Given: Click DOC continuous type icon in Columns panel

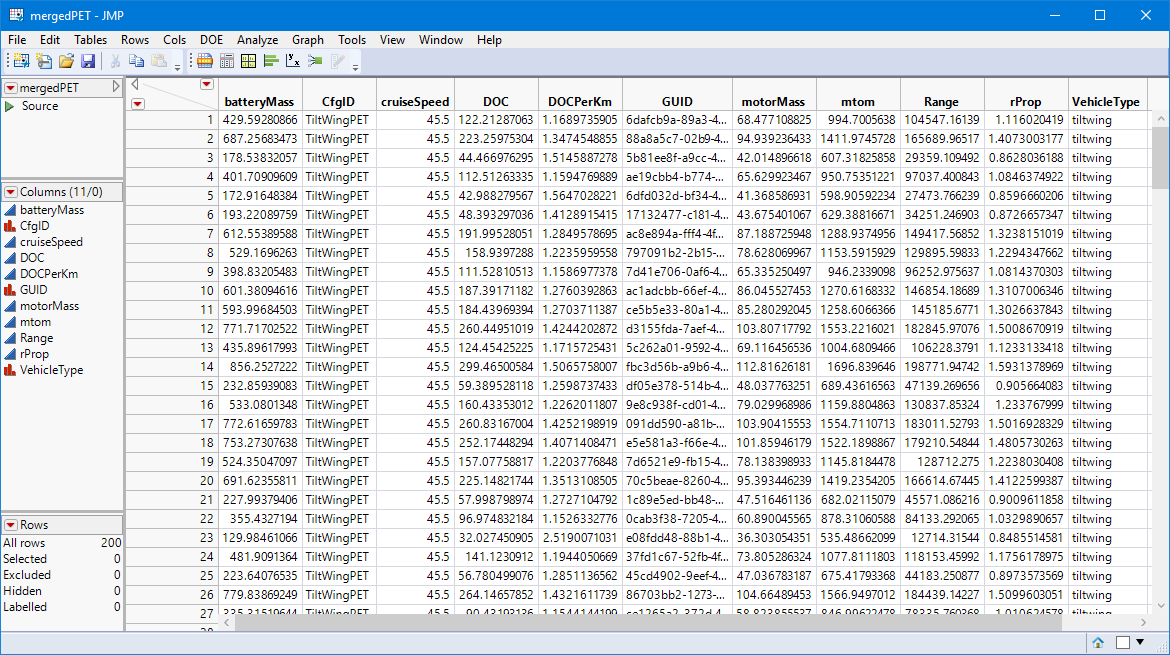Looking at the screenshot, I should point(10,258).
